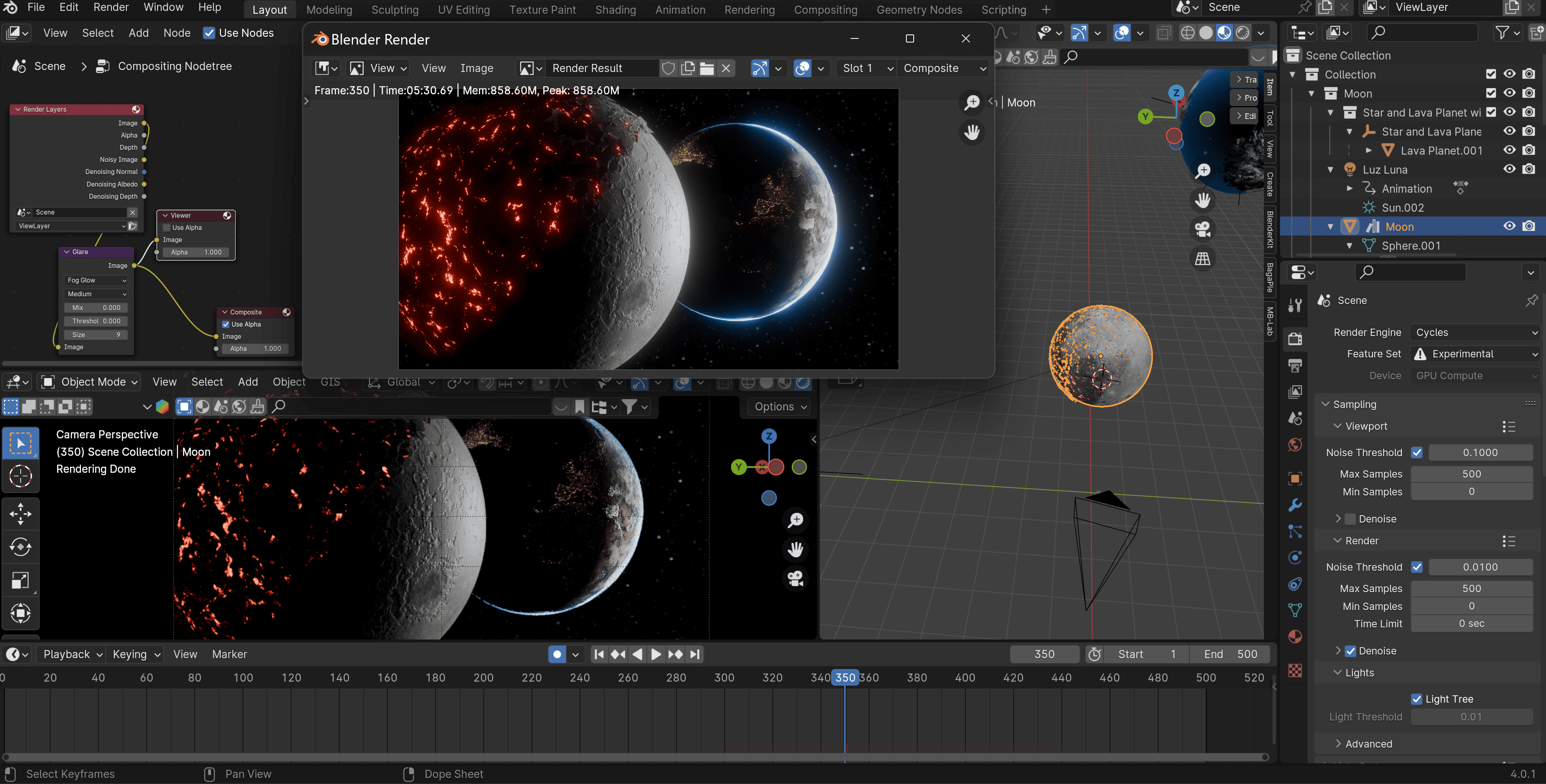Hide the Luz Luna object with its eye icon
Viewport: 1546px width, 784px height.
coord(1510,169)
